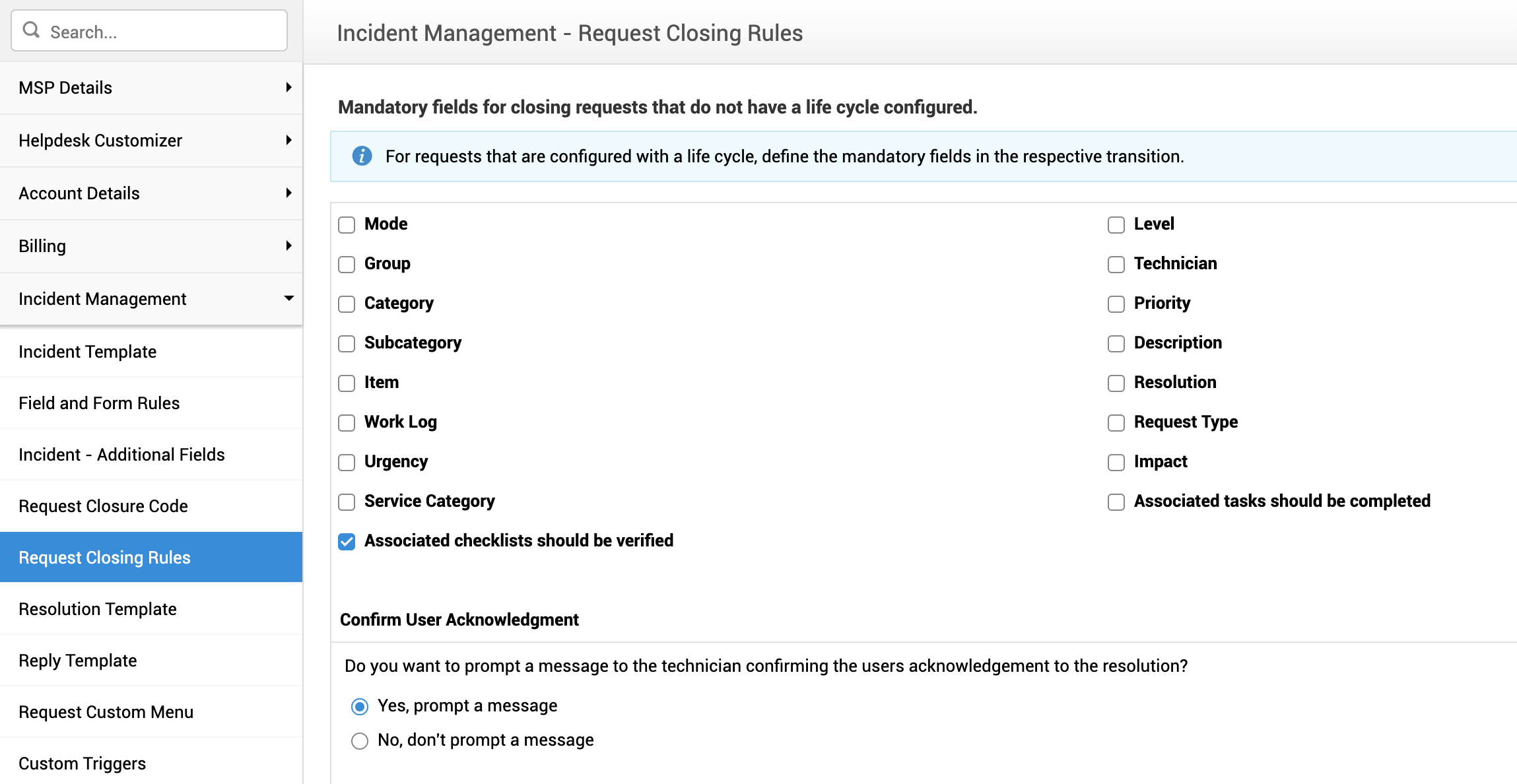Tick the Work Log checkbox
Viewport: 1517px width, 784px height.
click(x=347, y=423)
